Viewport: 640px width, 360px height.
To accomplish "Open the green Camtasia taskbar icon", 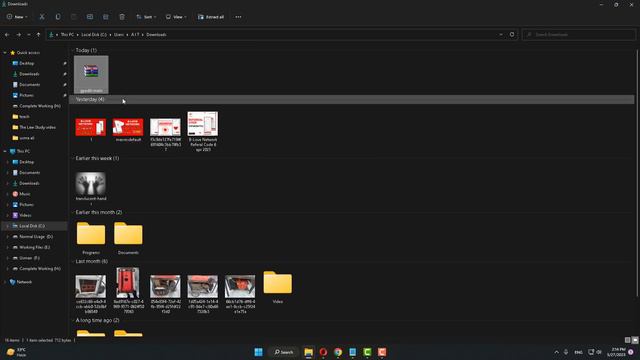I will click(x=367, y=352).
